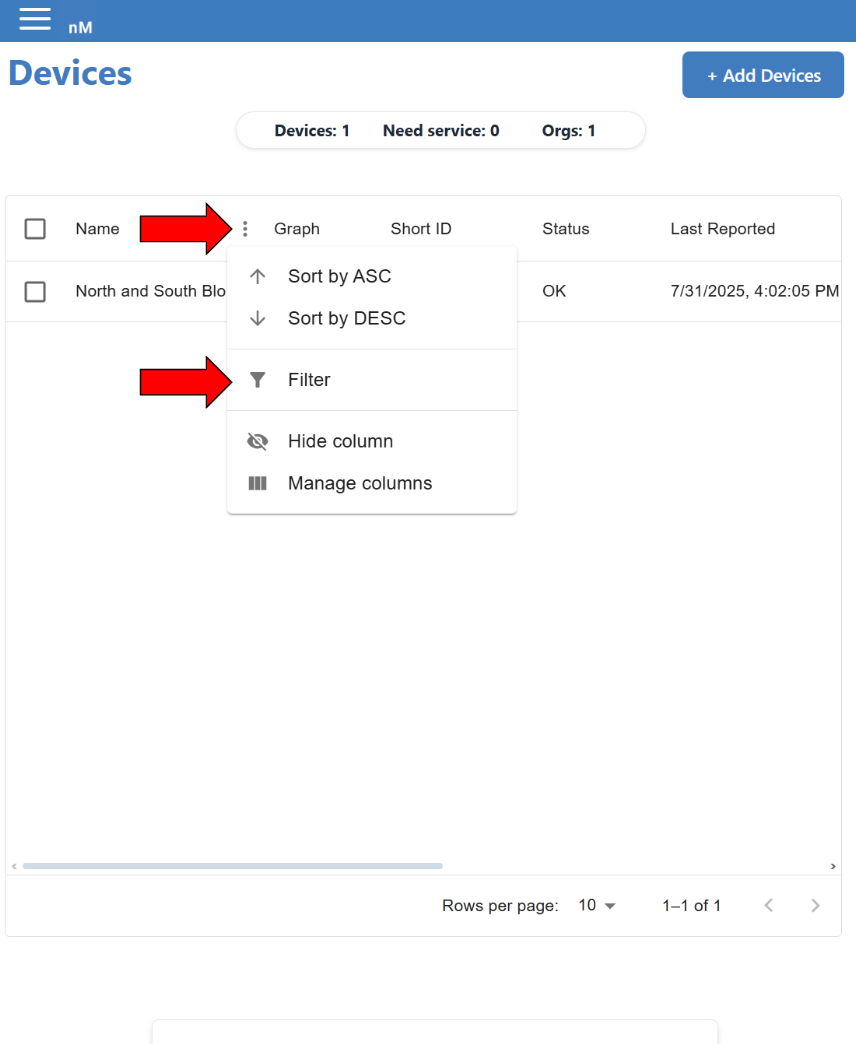The width and height of the screenshot is (856, 1044).
Task: Click the Graph column header
Action: [x=297, y=229]
